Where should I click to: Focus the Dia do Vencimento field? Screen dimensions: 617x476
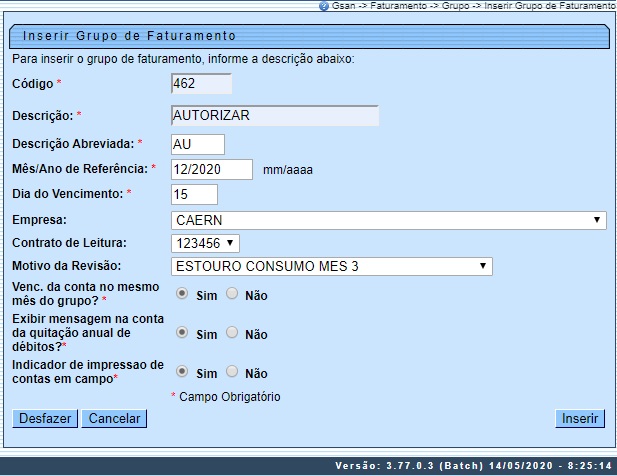194,194
